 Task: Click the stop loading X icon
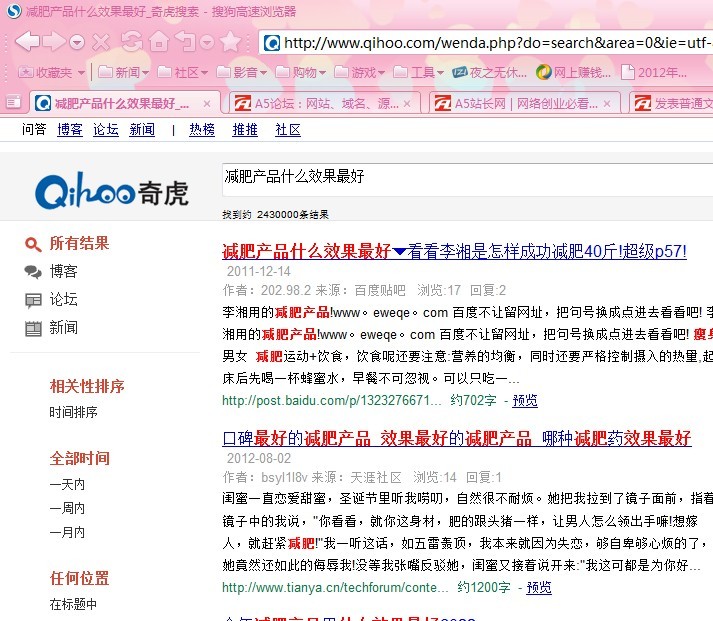click(x=101, y=42)
